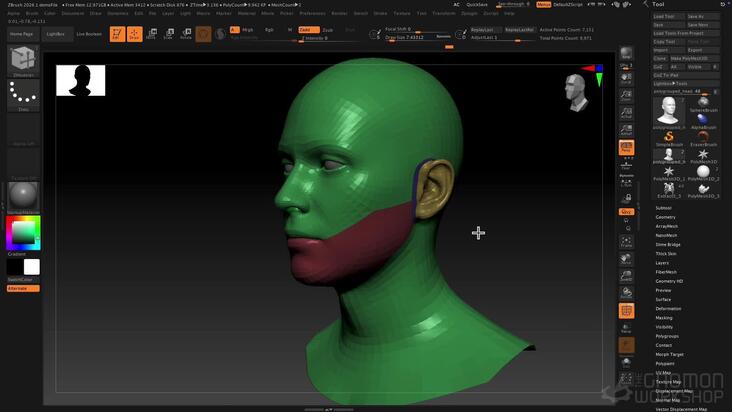
Task: Click the Zoom canvas icon
Action: click(x=626, y=95)
